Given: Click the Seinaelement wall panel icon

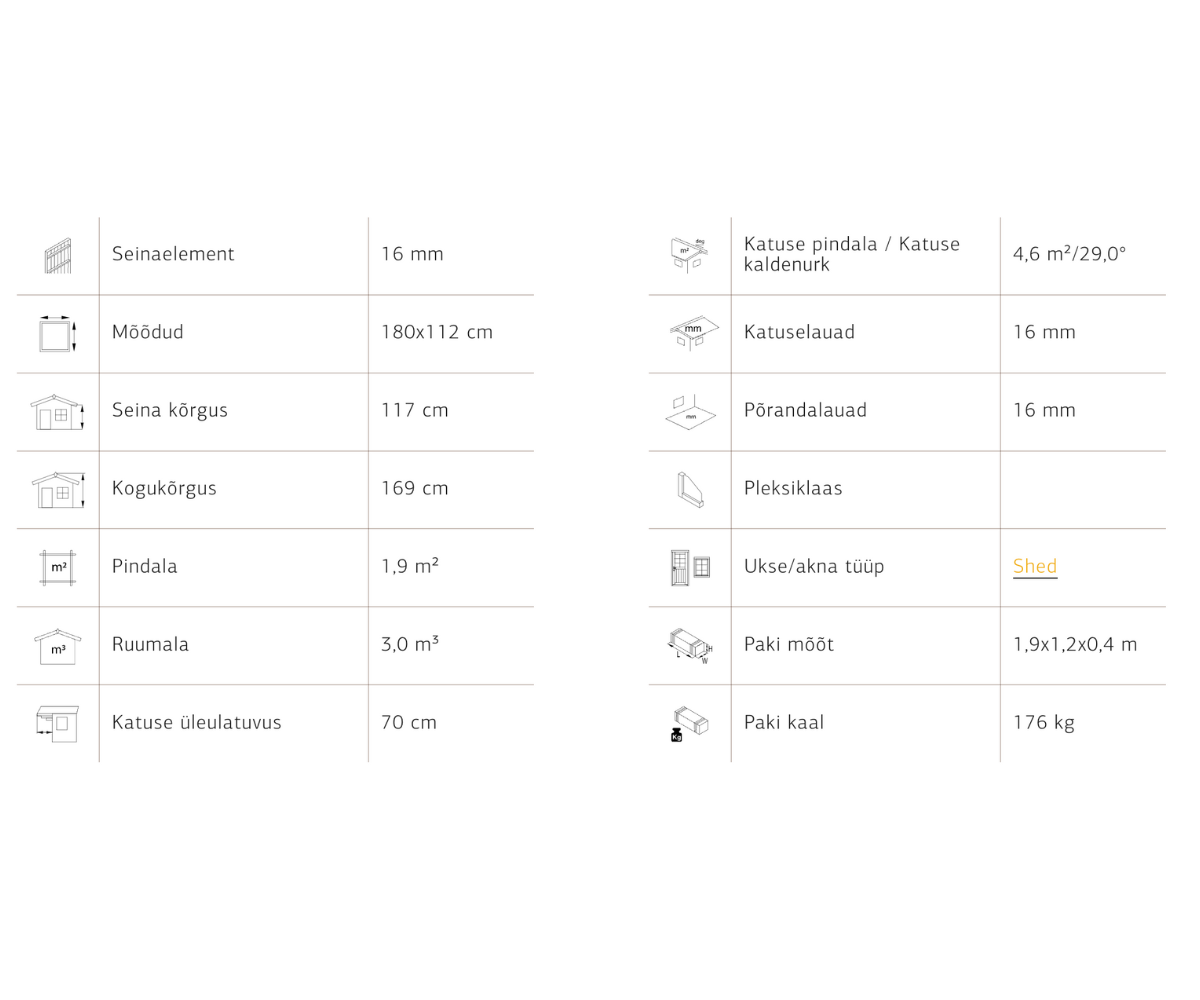Looking at the screenshot, I should pyautogui.click(x=58, y=255).
